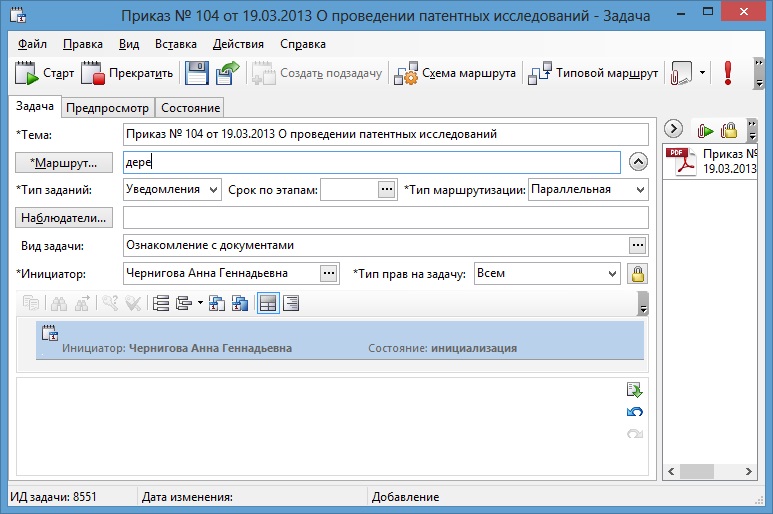Click the yellow padlock beside Тип прав
The height and width of the screenshot is (514, 773).
pyautogui.click(x=637, y=274)
